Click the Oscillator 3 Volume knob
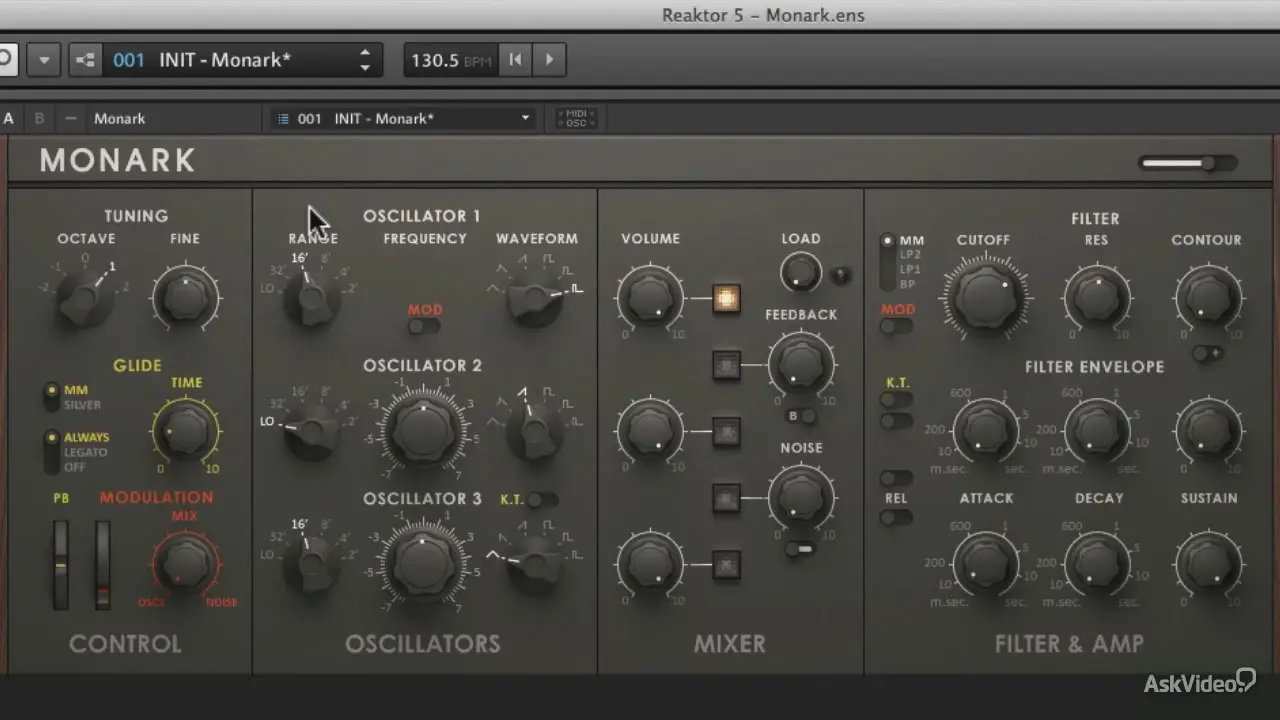 tap(650, 563)
